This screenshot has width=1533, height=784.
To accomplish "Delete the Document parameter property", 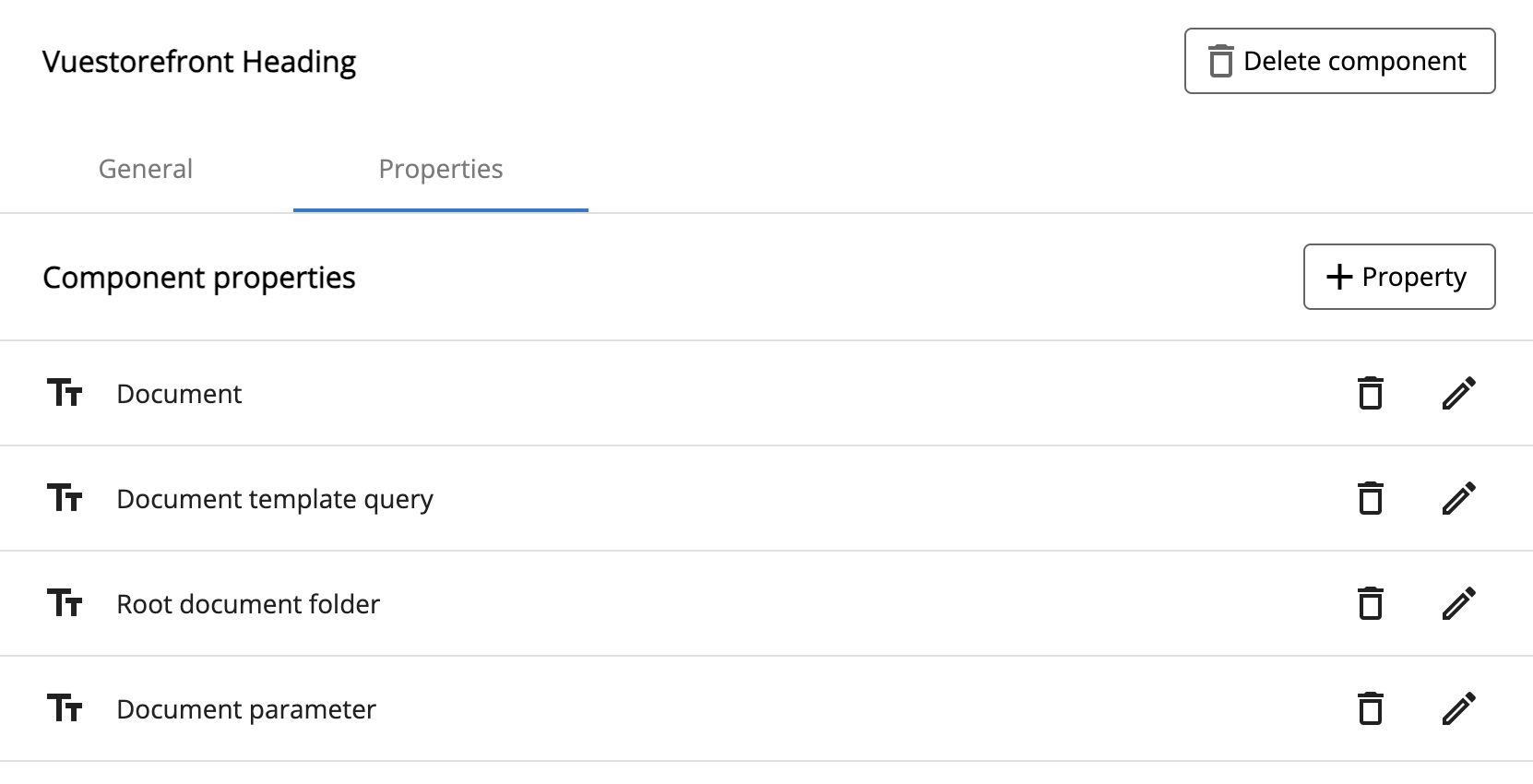I will tap(1371, 708).
